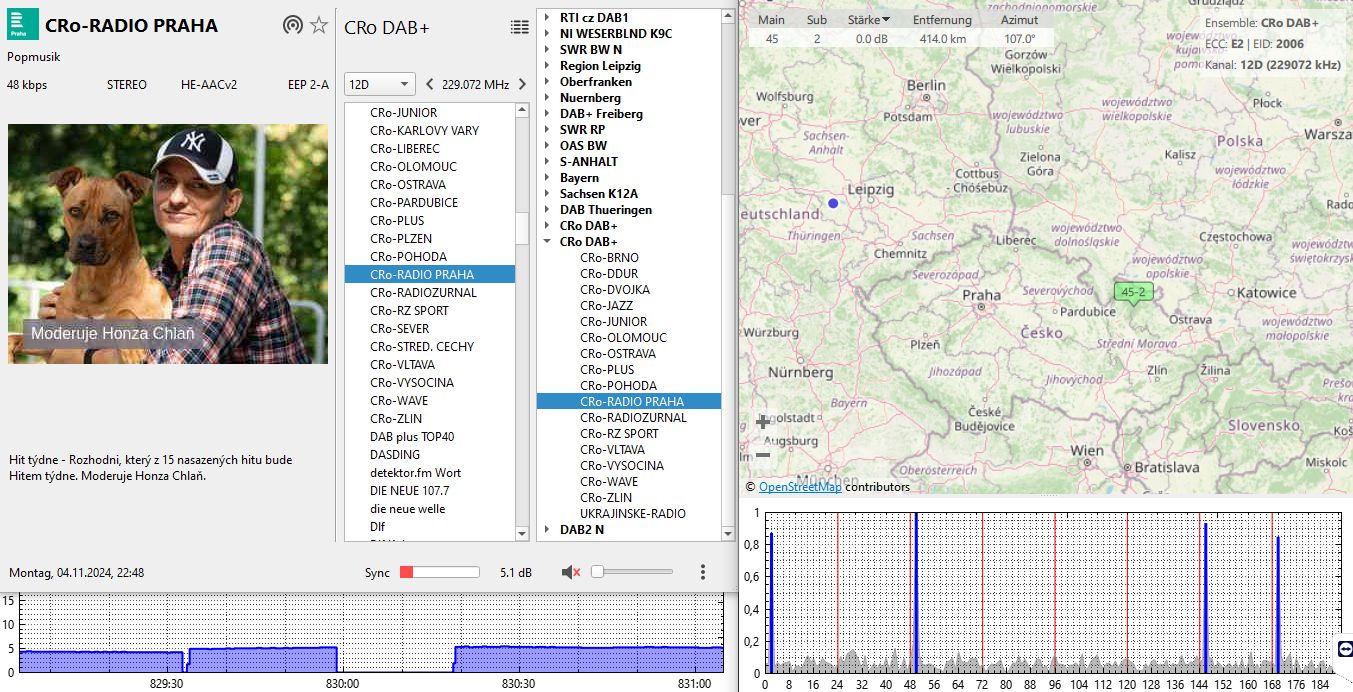Open the three-dot options menu
The width and height of the screenshot is (1353, 692).
(x=703, y=572)
